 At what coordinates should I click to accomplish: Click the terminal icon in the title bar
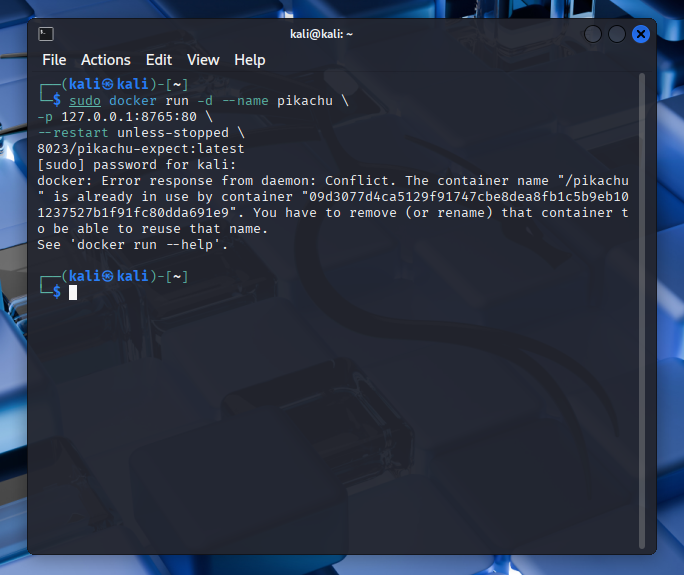tap(46, 34)
